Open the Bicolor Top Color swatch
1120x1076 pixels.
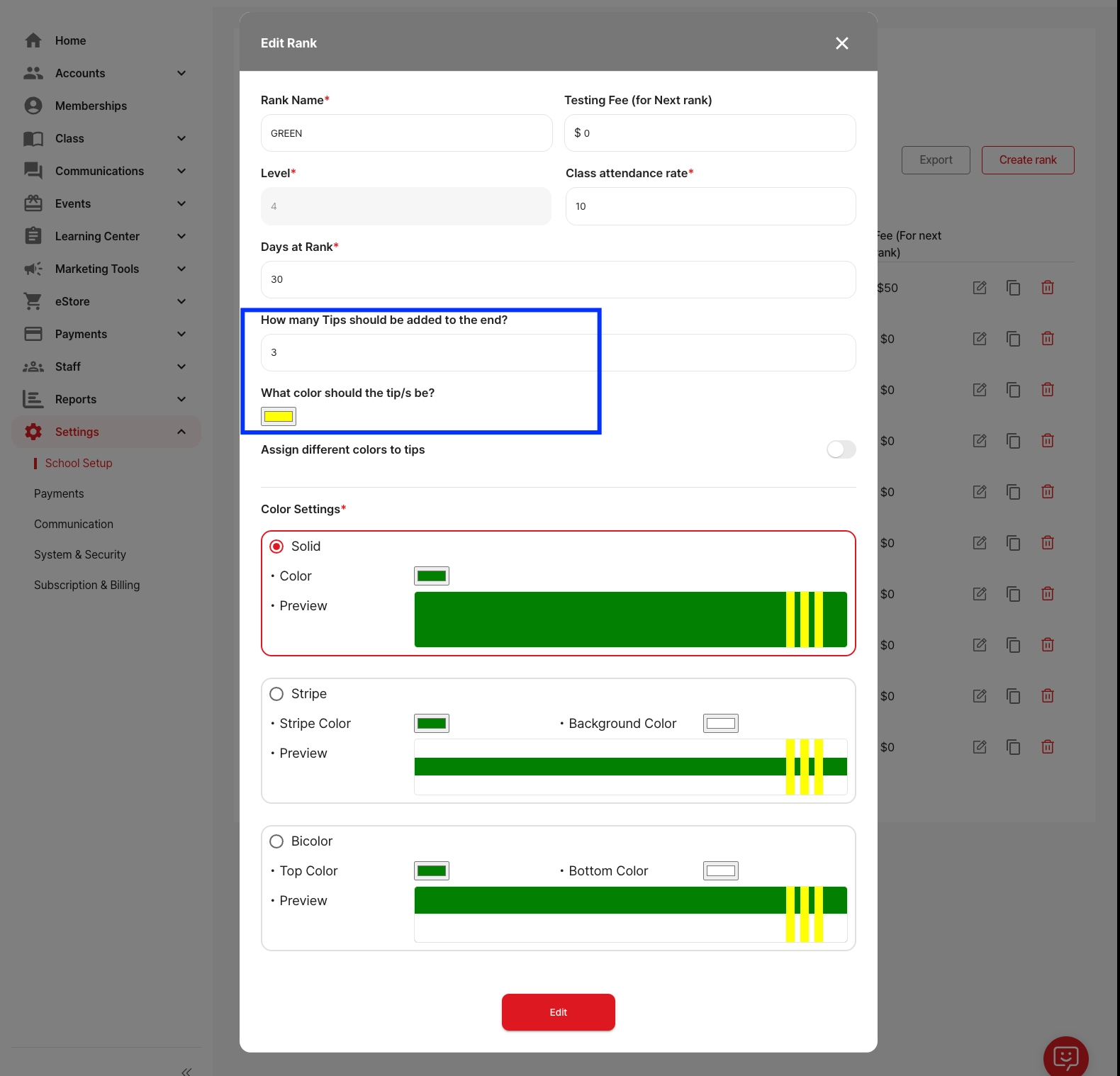[x=432, y=870]
